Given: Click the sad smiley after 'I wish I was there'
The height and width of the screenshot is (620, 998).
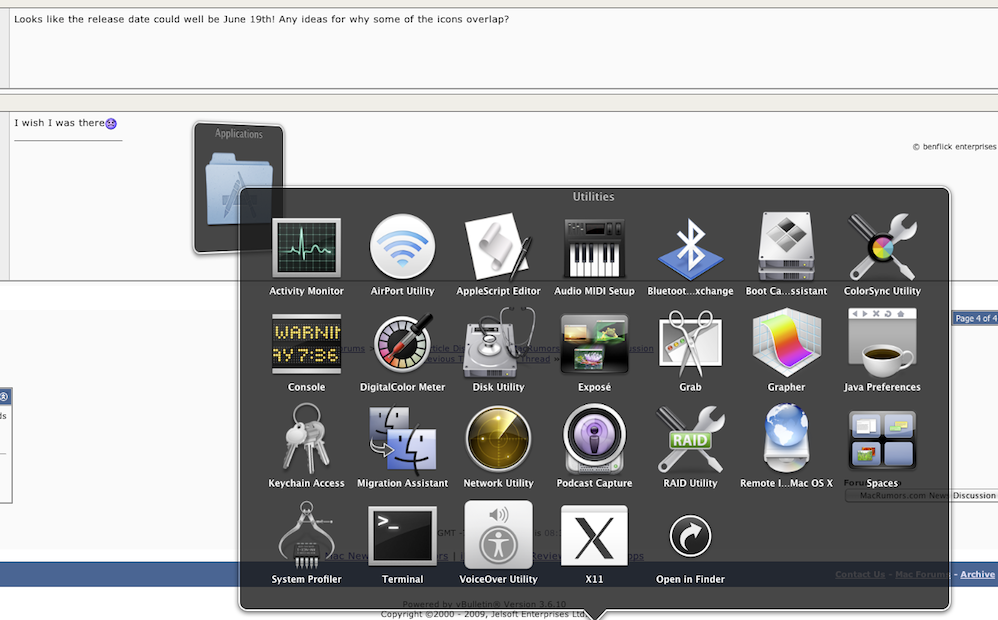Looking at the screenshot, I should [111, 123].
